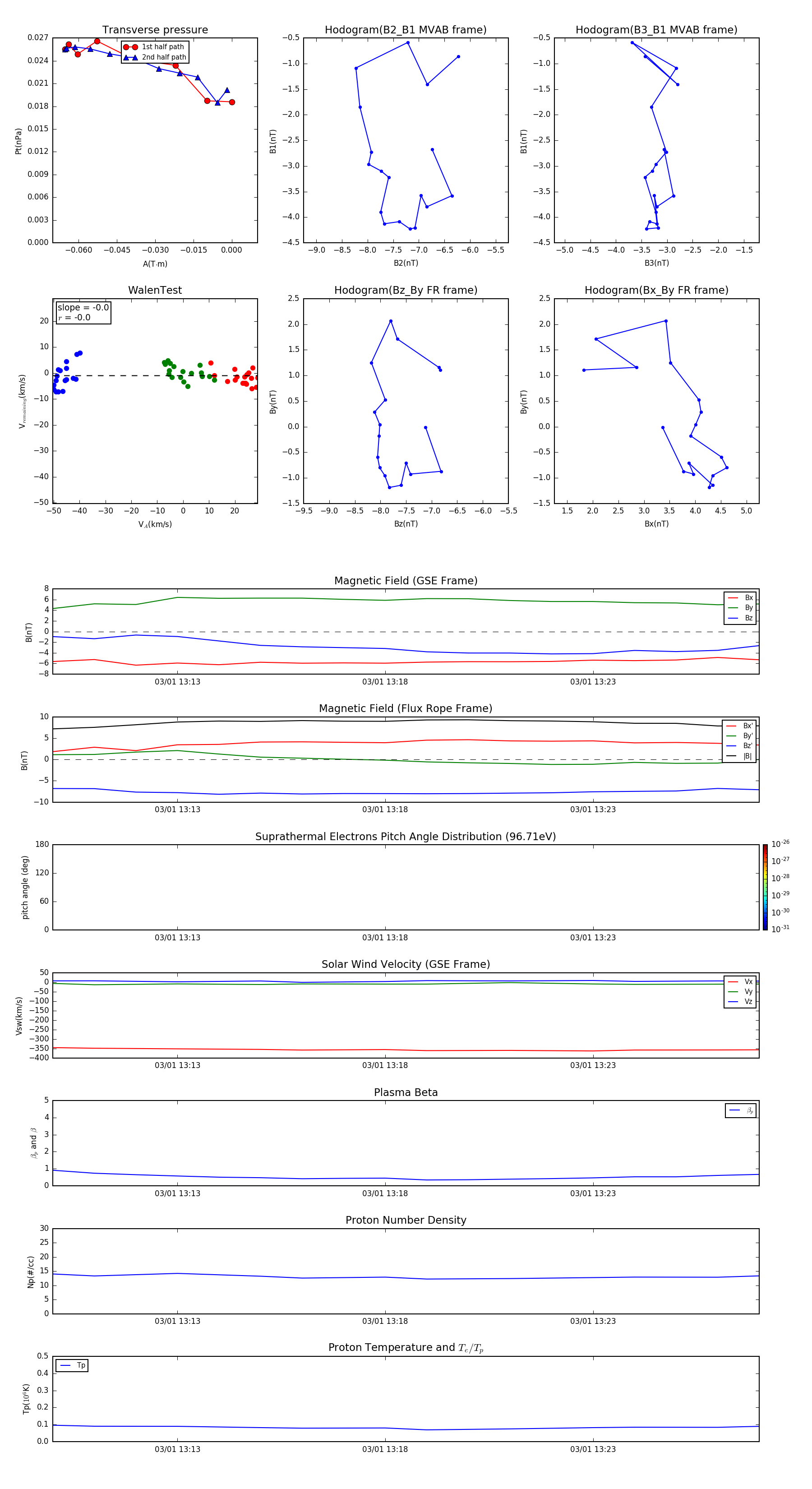Screen dimensions: 812x1489
Task: Click the 'Hodogram(Bx_By FR frame)' title
Action: coord(656,290)
